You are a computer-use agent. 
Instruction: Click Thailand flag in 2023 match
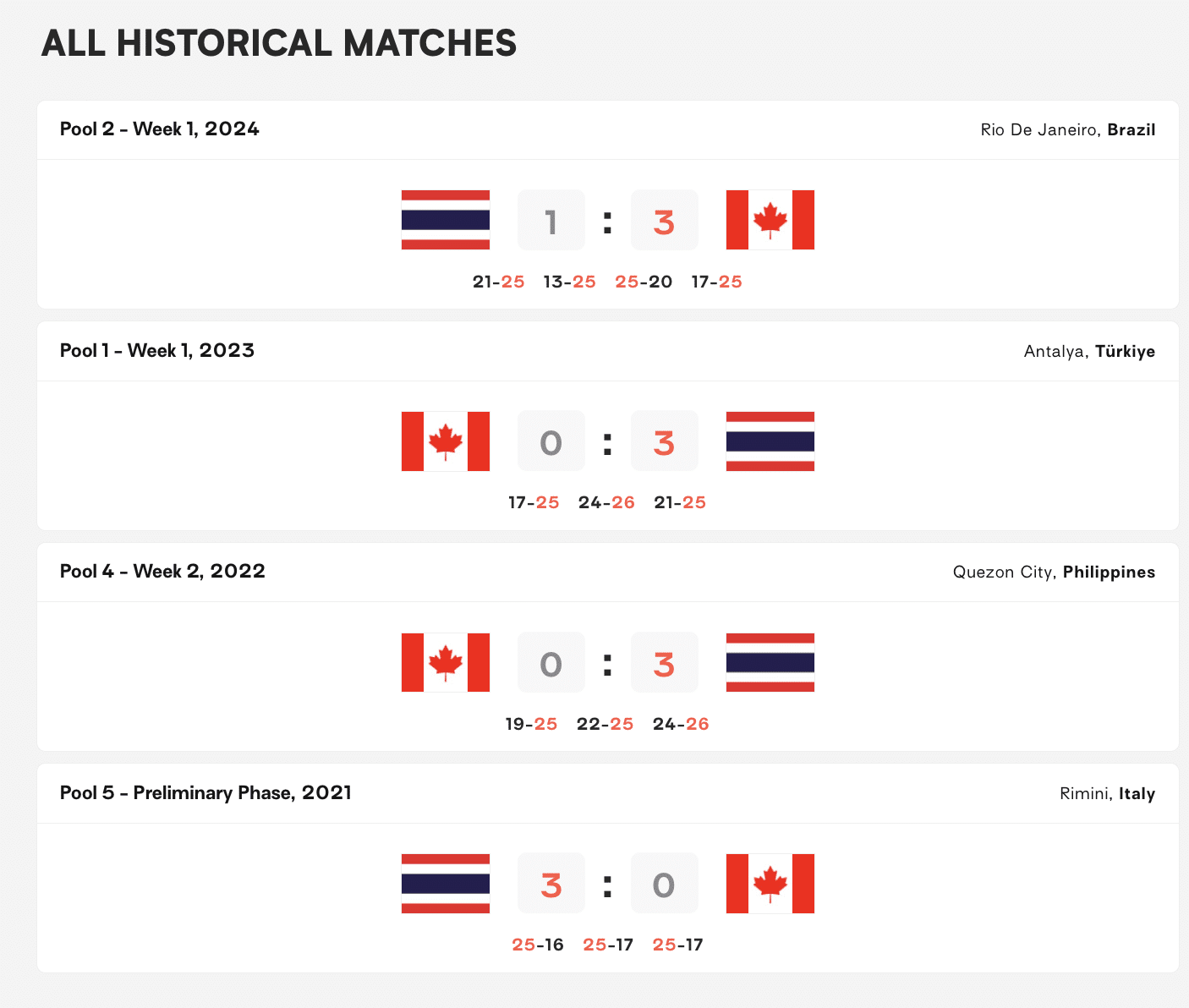pyautogui.click(x=770, y=441)
